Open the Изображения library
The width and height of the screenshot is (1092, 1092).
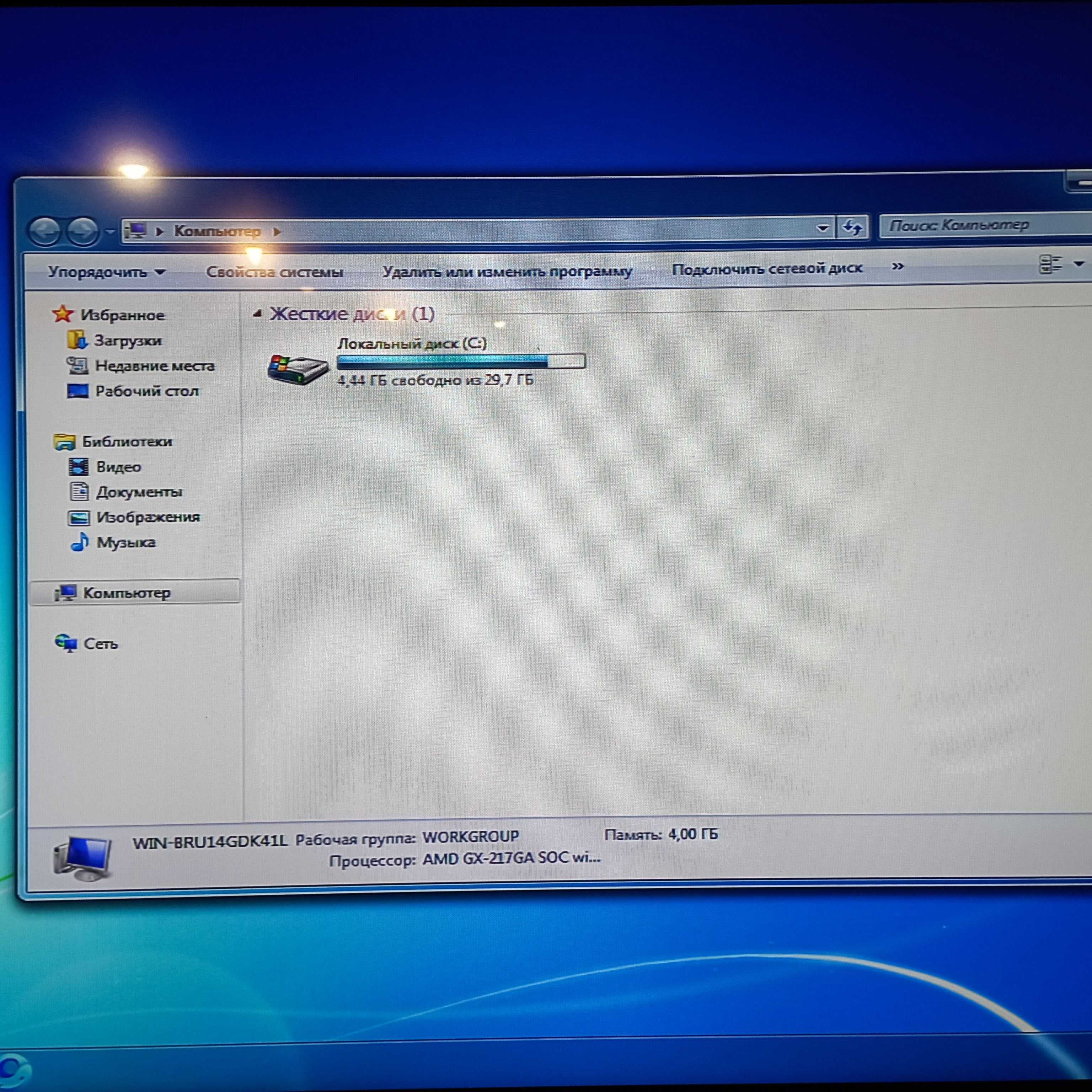148,517
